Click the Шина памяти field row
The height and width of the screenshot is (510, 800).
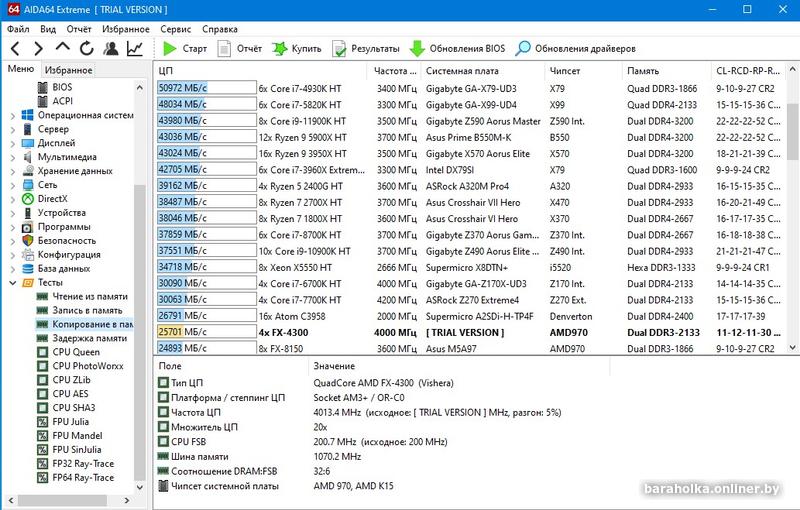383,456
